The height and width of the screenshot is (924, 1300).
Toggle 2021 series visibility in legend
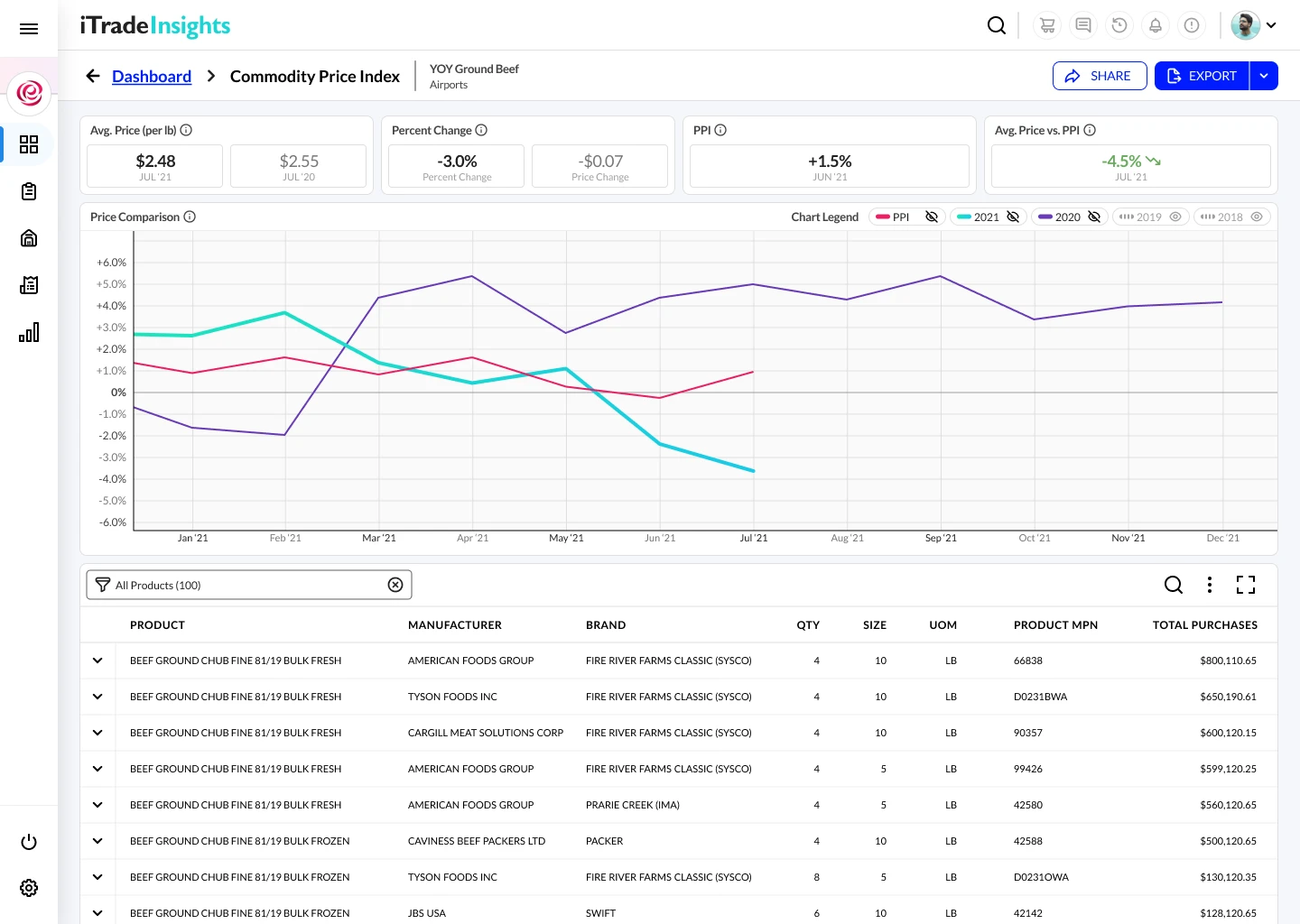point(1013,217)
